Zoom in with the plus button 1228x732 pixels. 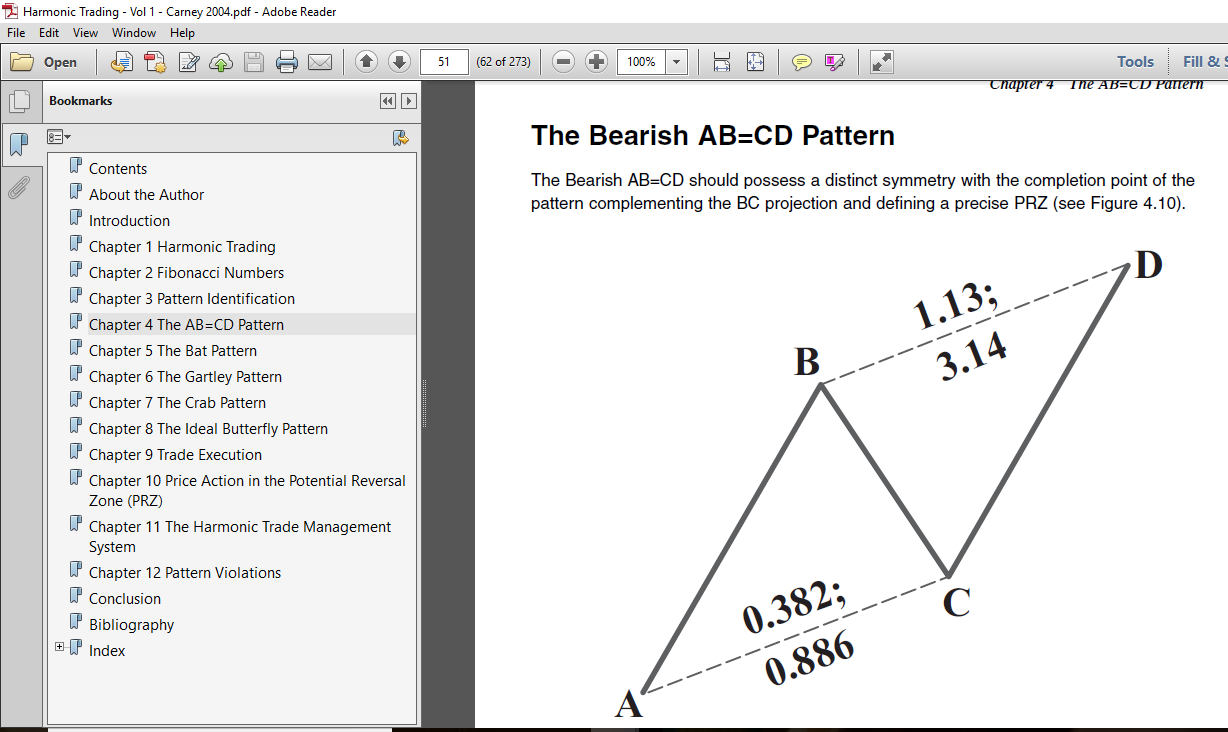point(597,62)
